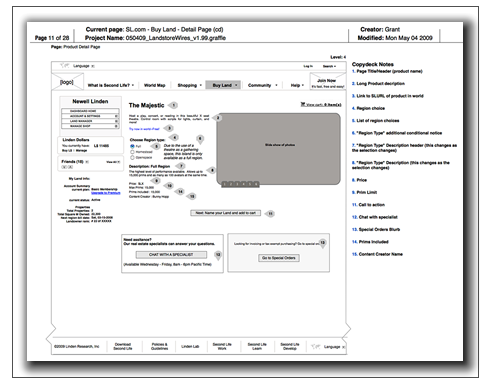Open the Community menu

[x=263, y=85]
